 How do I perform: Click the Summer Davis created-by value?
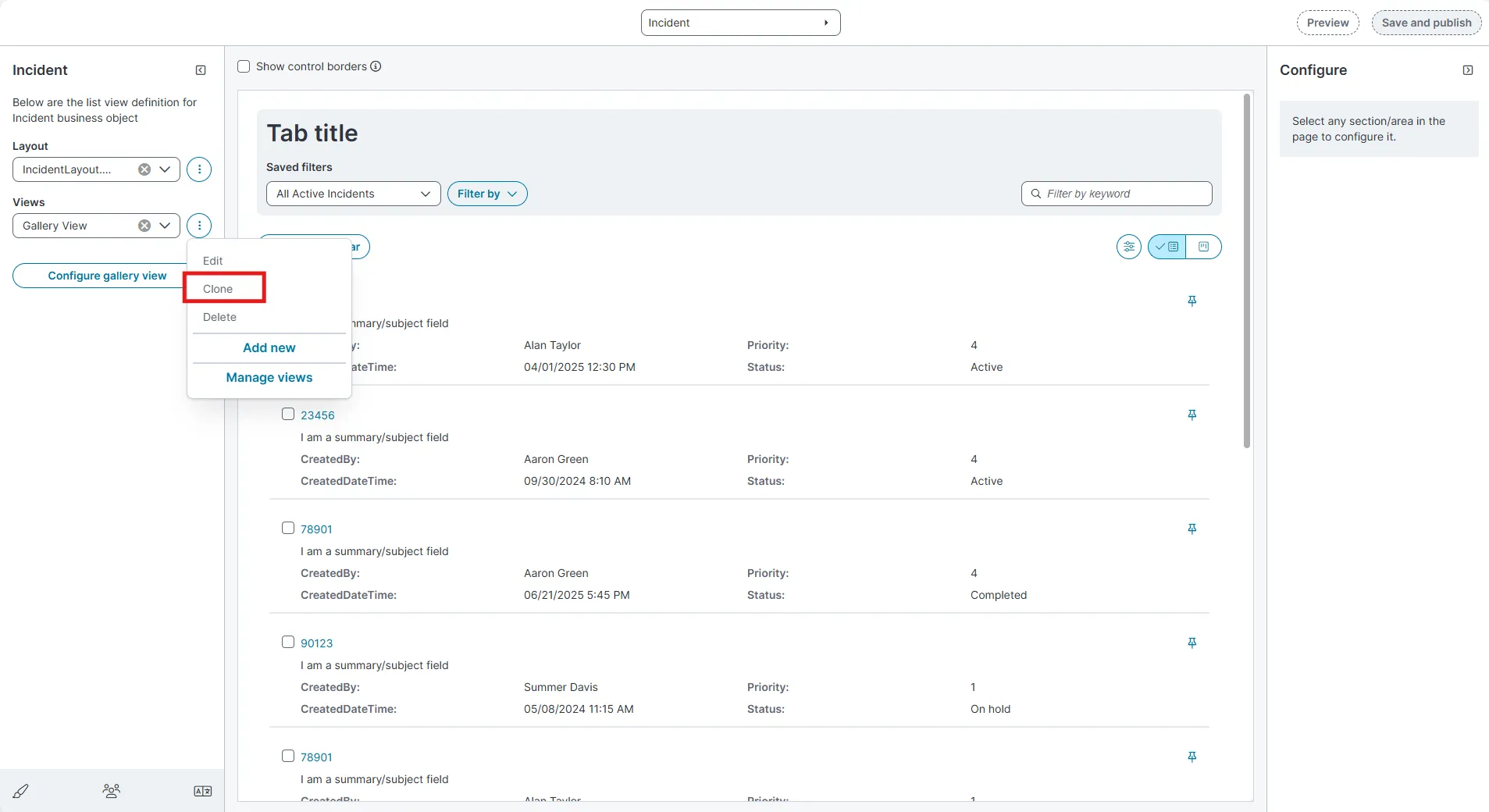pos(561,687)
